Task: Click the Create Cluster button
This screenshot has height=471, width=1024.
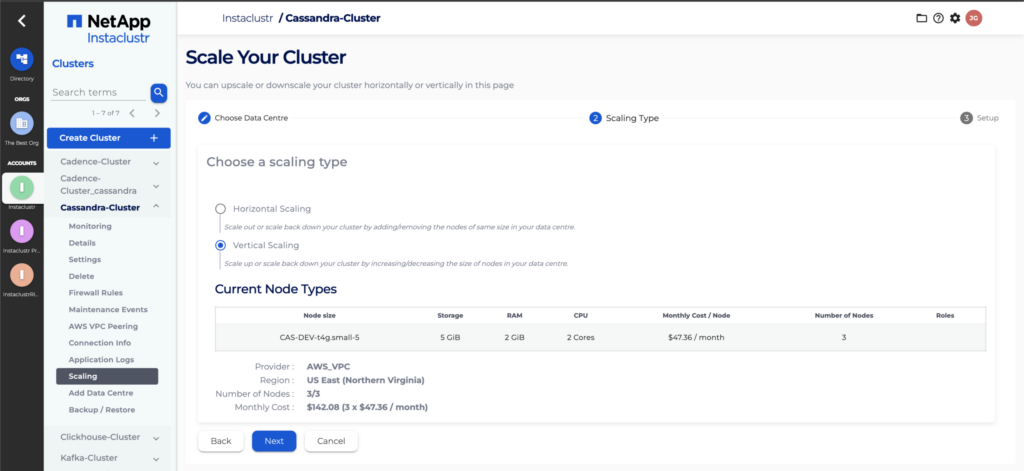Action: 108,138
